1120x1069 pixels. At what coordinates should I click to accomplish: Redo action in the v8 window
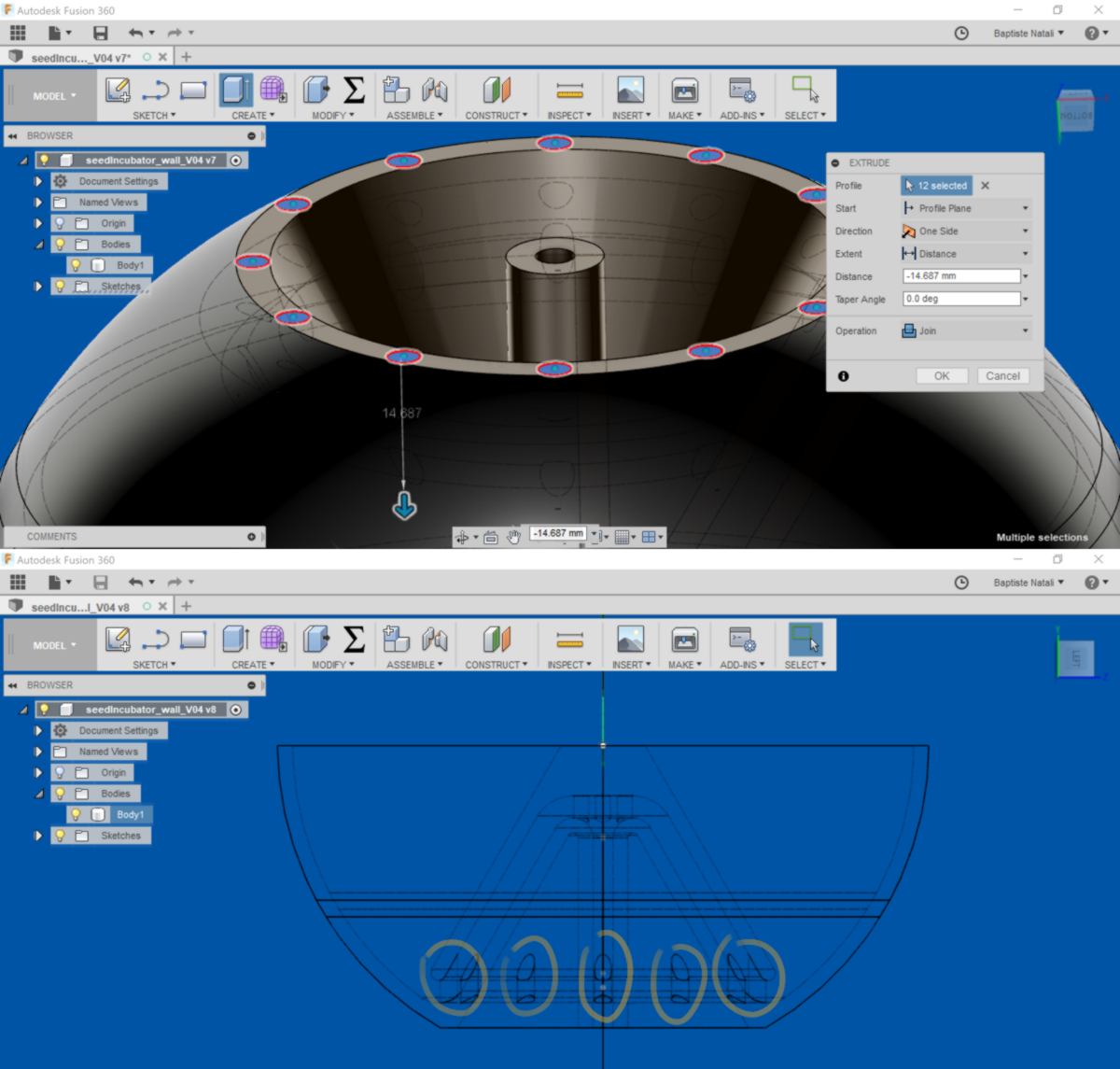(x=174, y=582)
